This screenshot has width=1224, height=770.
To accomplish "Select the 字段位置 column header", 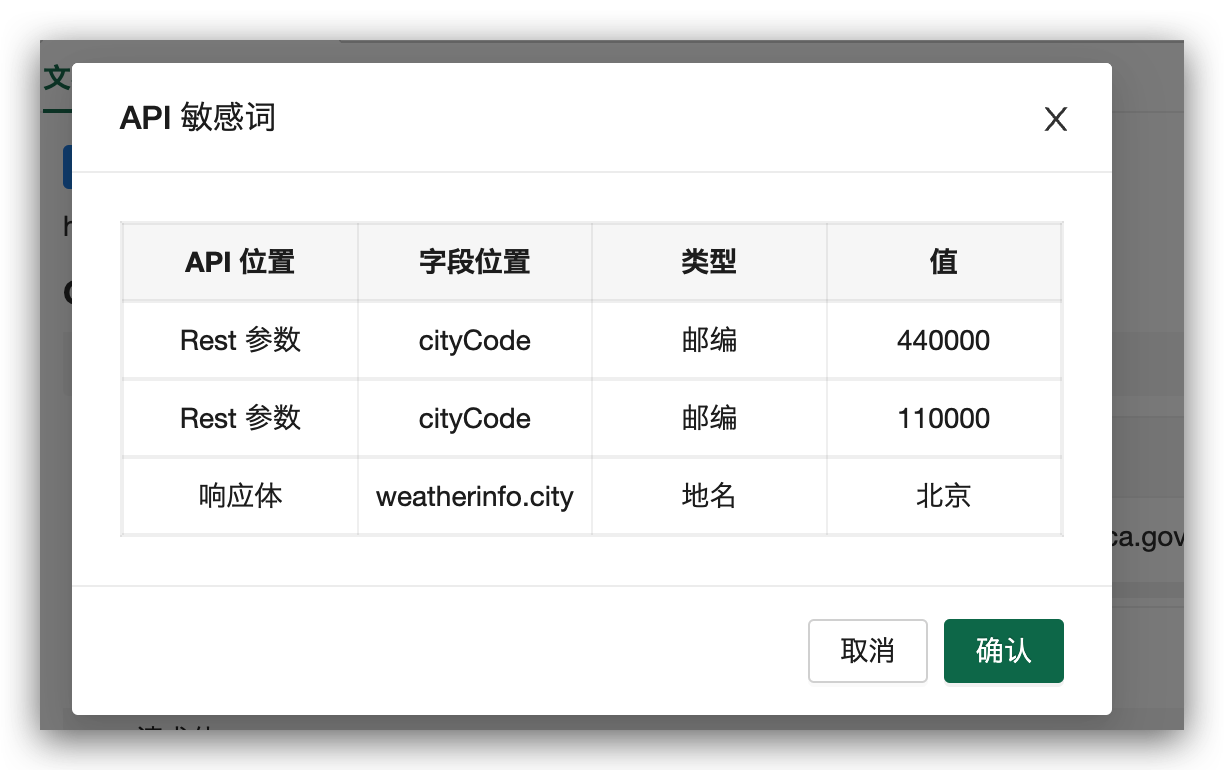I will click(x=474, y=261).
